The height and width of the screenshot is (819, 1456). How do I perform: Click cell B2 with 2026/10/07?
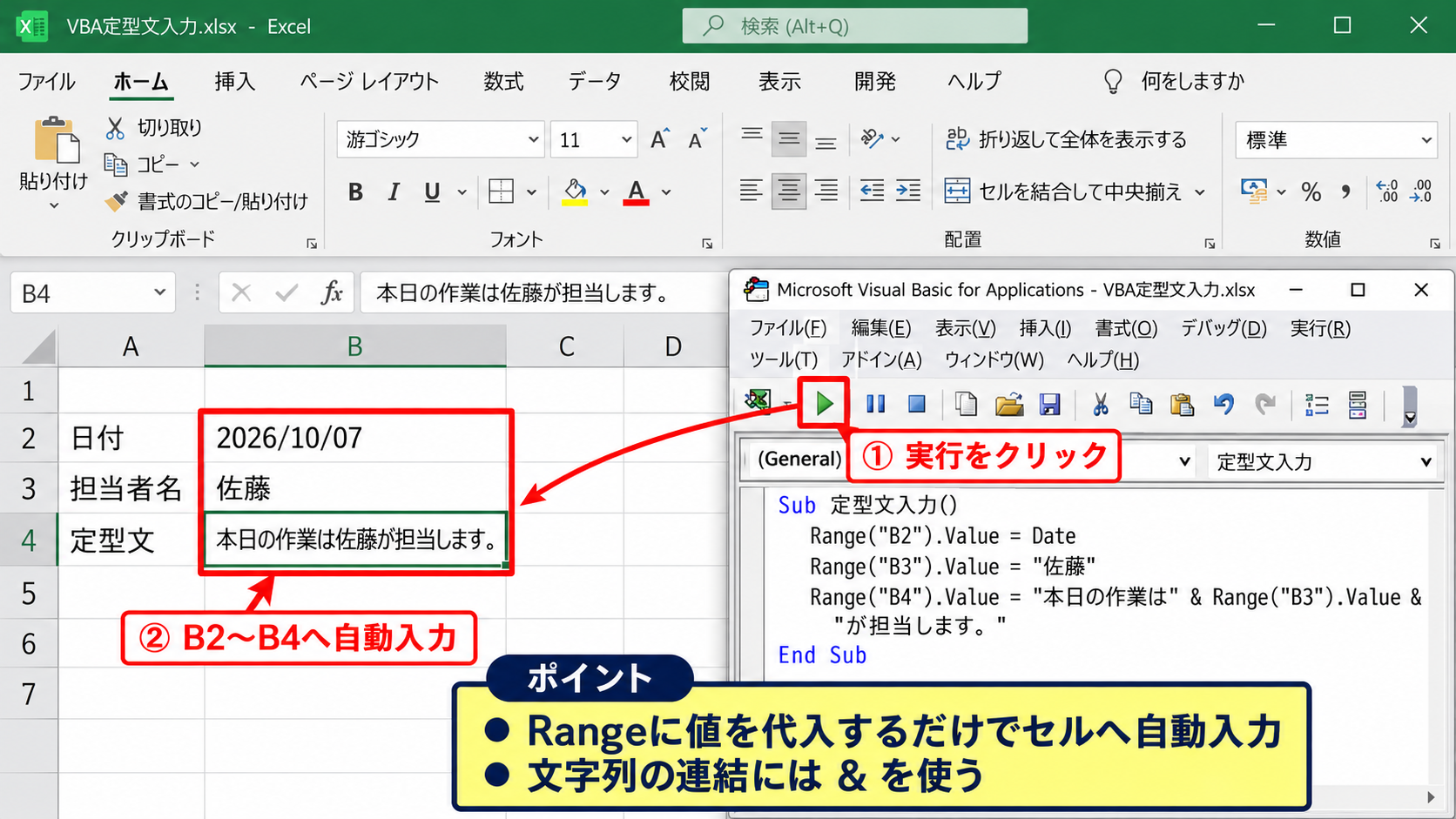pyautogui.click(x=354, y=437)
